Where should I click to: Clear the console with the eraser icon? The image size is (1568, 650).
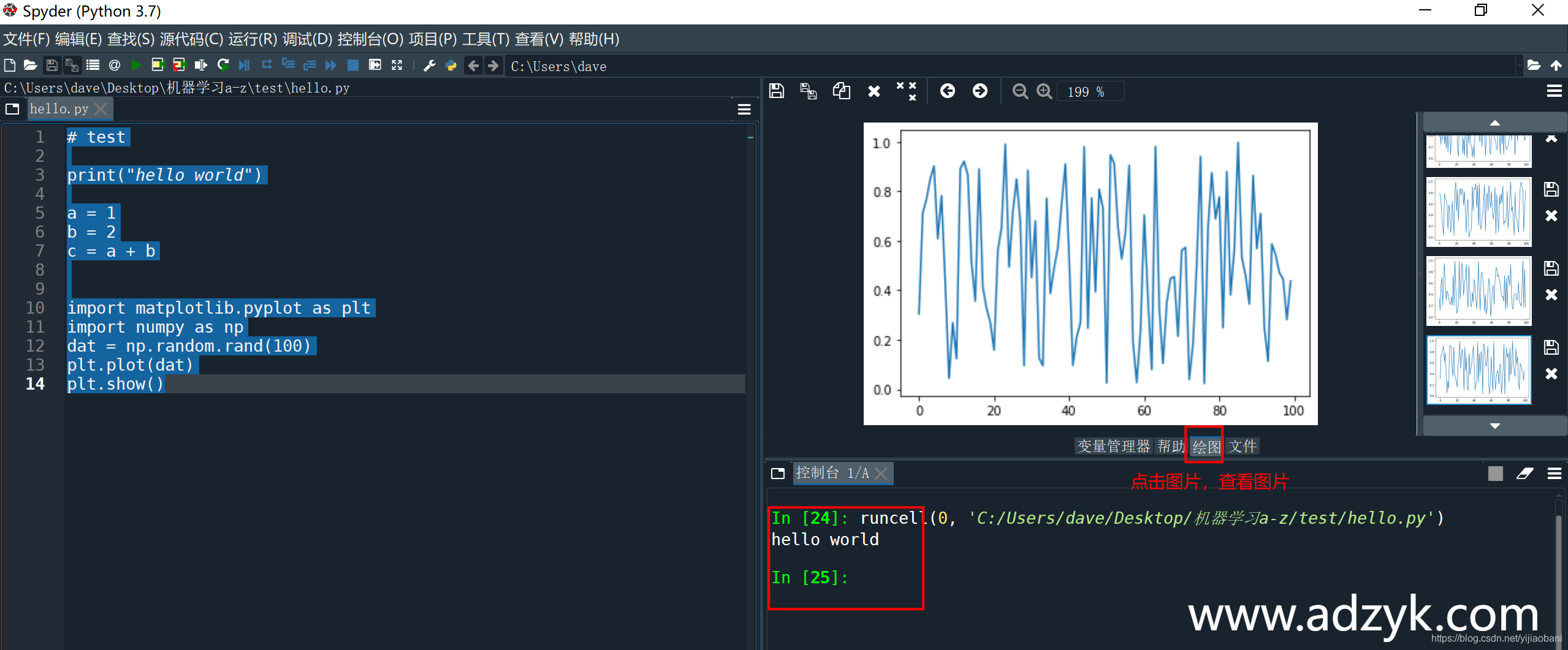[x=1526, y=473]
